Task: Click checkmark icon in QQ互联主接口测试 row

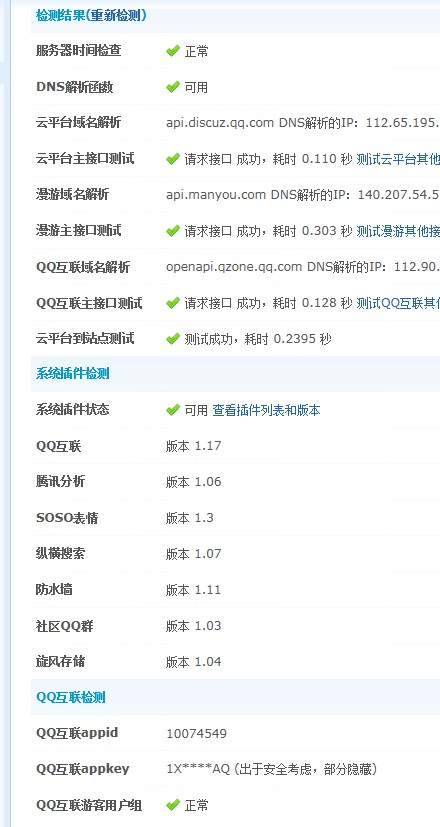Action: tap(173, 303)
